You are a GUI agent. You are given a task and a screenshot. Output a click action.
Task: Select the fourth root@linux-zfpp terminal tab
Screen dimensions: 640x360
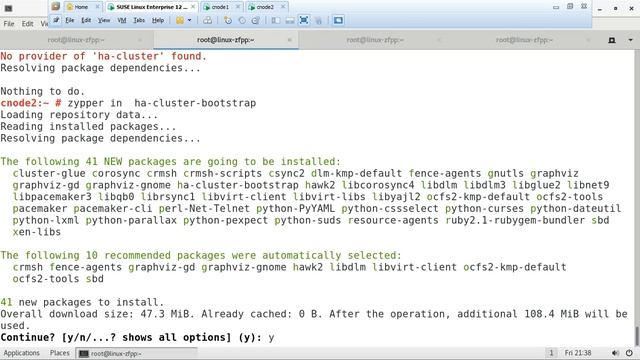(524, 40)
